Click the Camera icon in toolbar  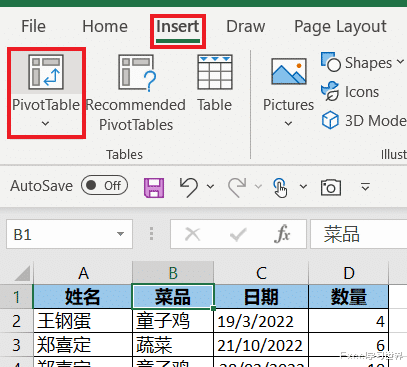[331, 187]
